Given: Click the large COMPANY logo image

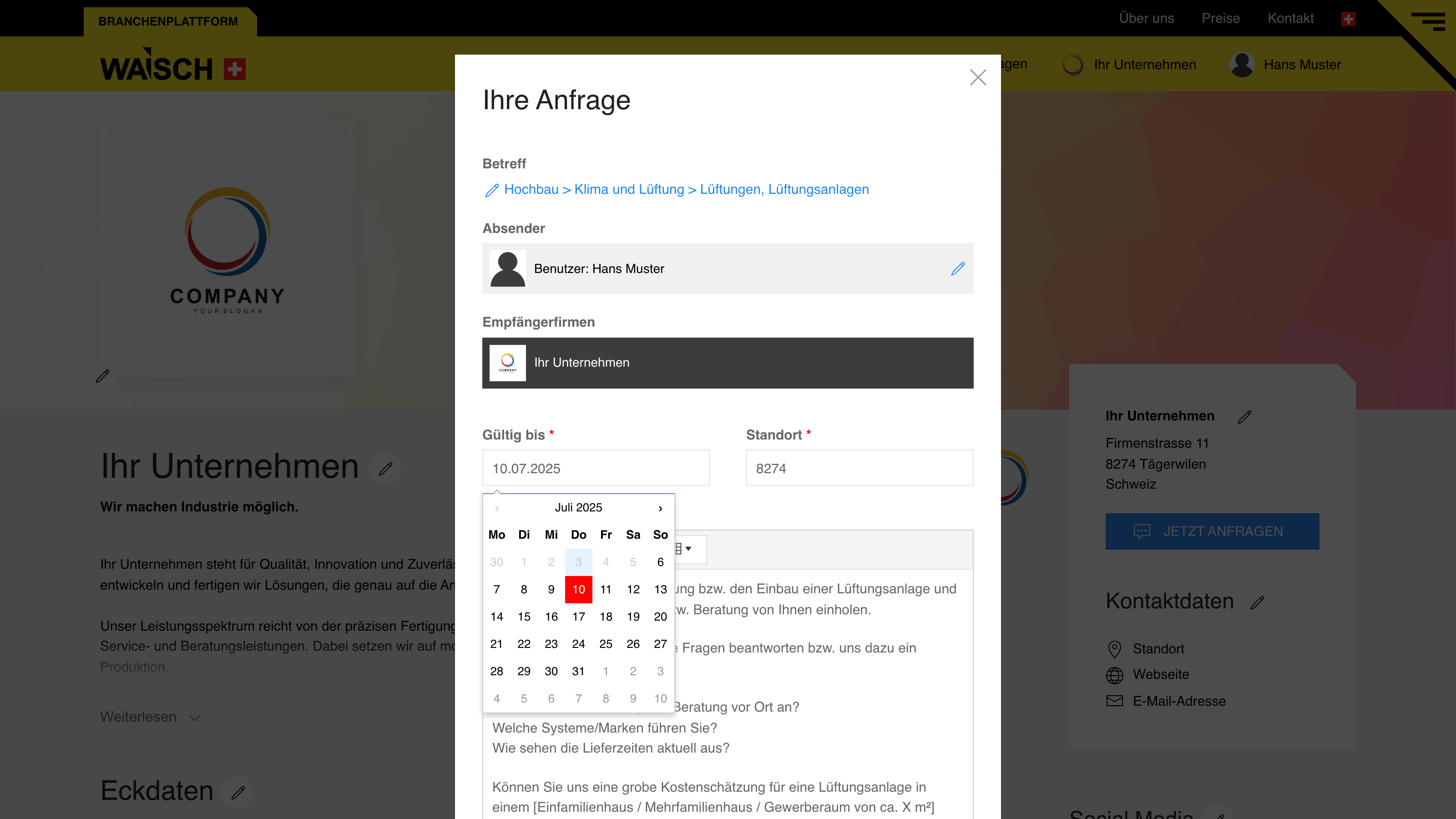Looking at the screenshot, I should point(227,250).
